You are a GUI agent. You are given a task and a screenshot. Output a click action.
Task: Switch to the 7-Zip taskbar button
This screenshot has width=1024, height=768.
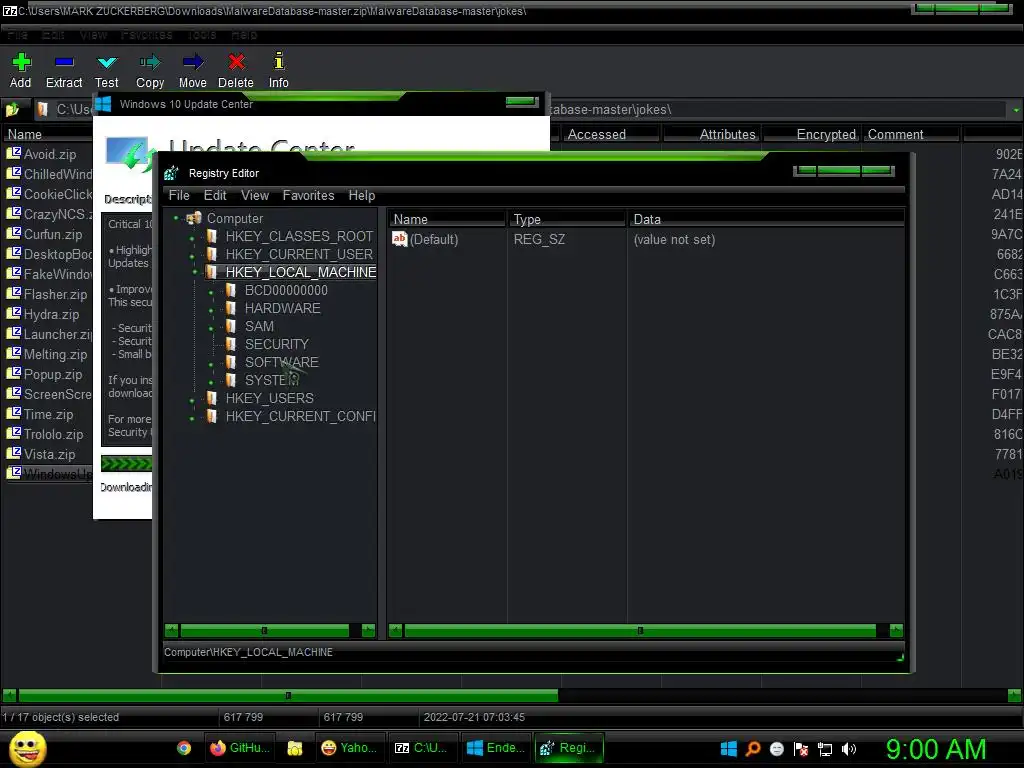[x=422, y=748]
